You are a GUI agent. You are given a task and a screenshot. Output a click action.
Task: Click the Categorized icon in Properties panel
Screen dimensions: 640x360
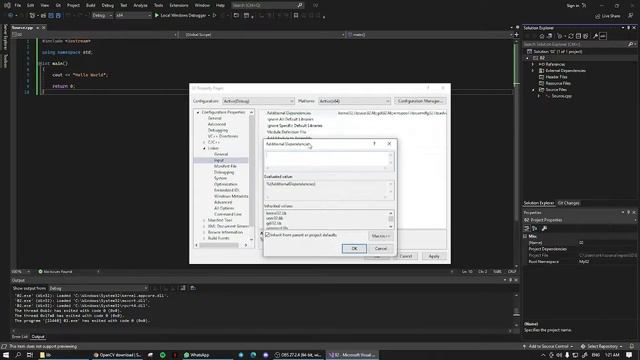click(527, 228)
